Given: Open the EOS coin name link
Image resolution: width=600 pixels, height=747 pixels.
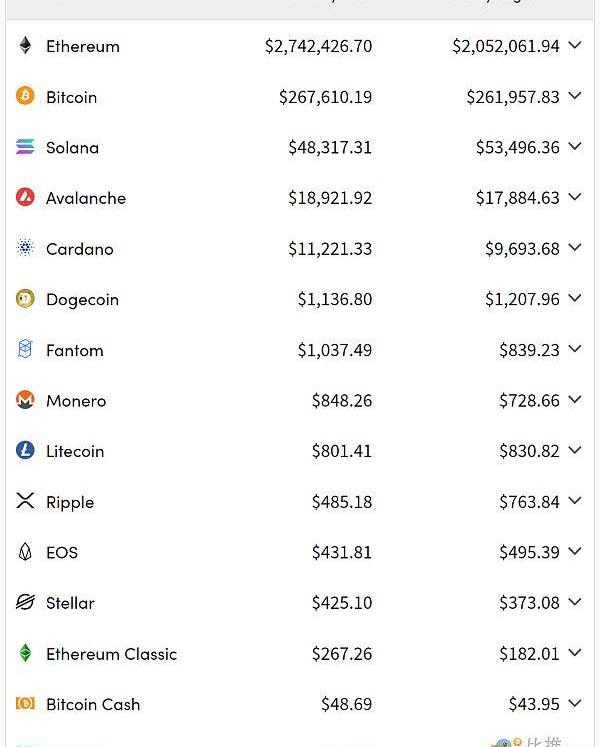Looking at the screenshot, I should [61, 552].
